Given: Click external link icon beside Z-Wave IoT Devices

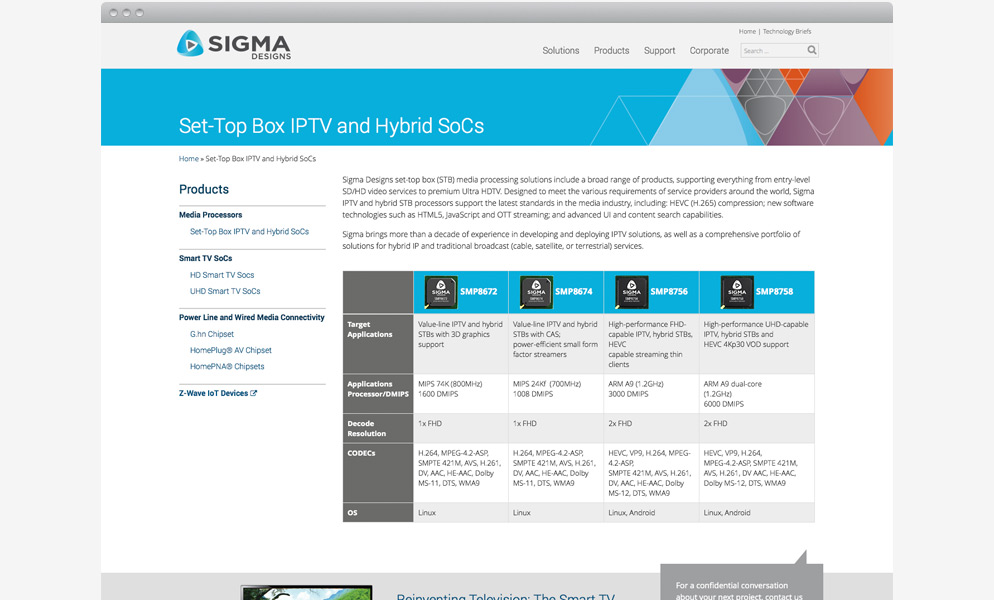Looking at the screenshot, I should (x=254, y=393).
